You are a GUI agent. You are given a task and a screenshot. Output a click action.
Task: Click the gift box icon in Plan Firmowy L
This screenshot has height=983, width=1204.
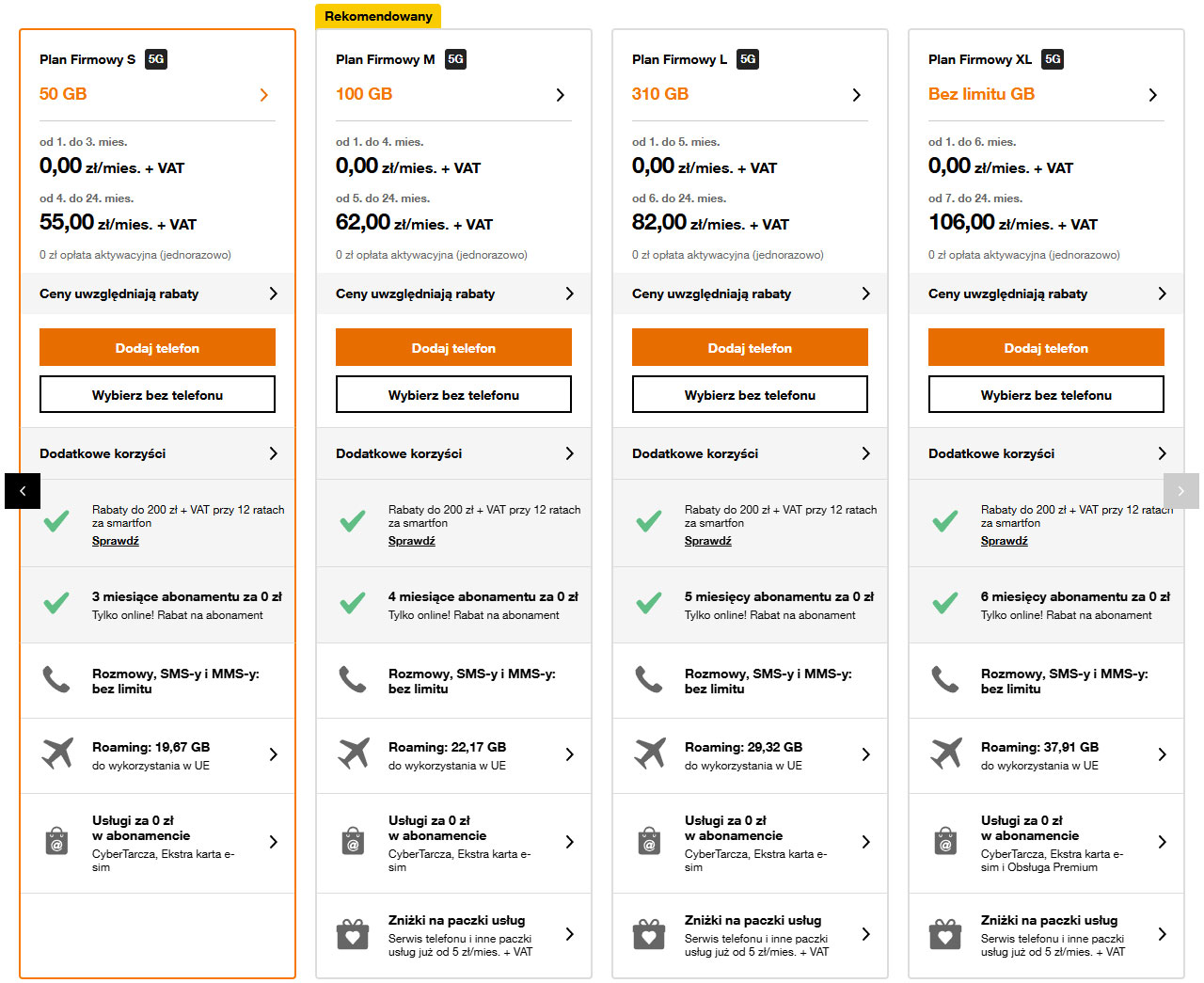649,934
